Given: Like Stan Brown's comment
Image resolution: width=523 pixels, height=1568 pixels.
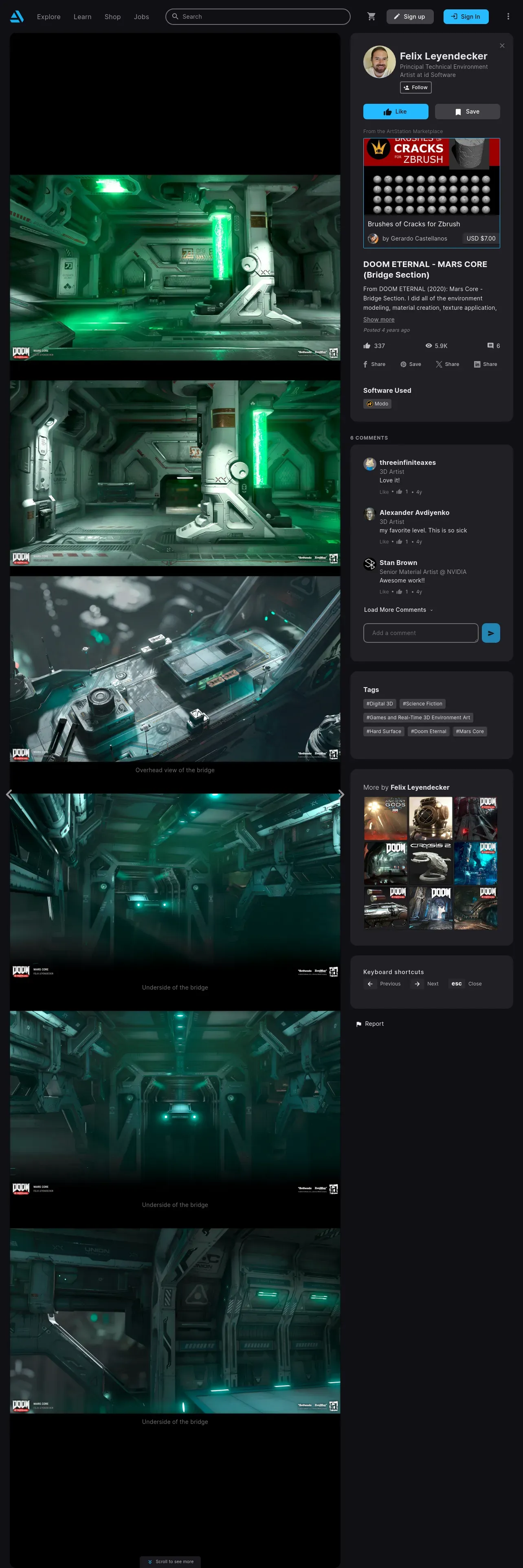Looking at the screenshot, I should [x=384, y=591].
